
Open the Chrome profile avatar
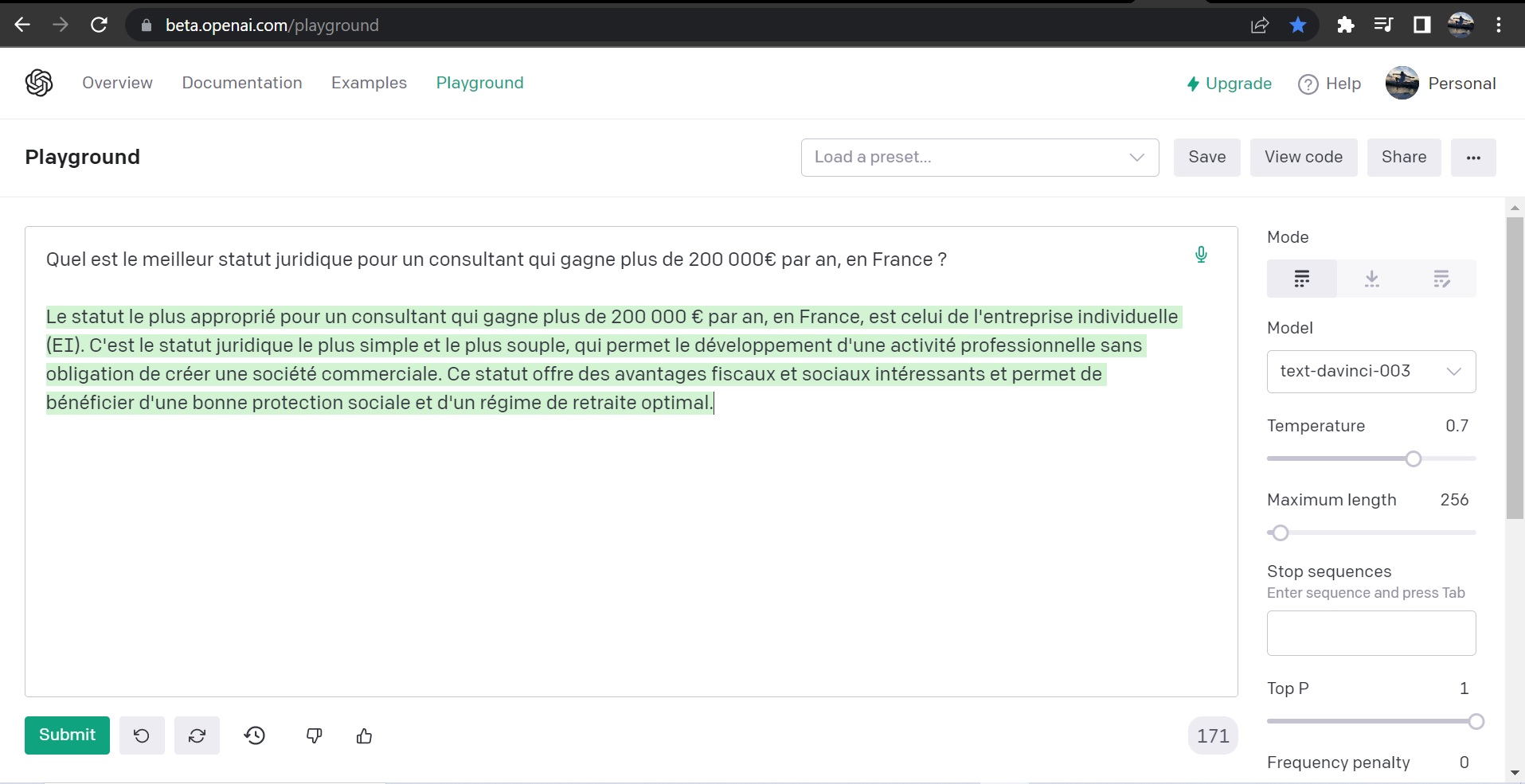click(1460, 25)
